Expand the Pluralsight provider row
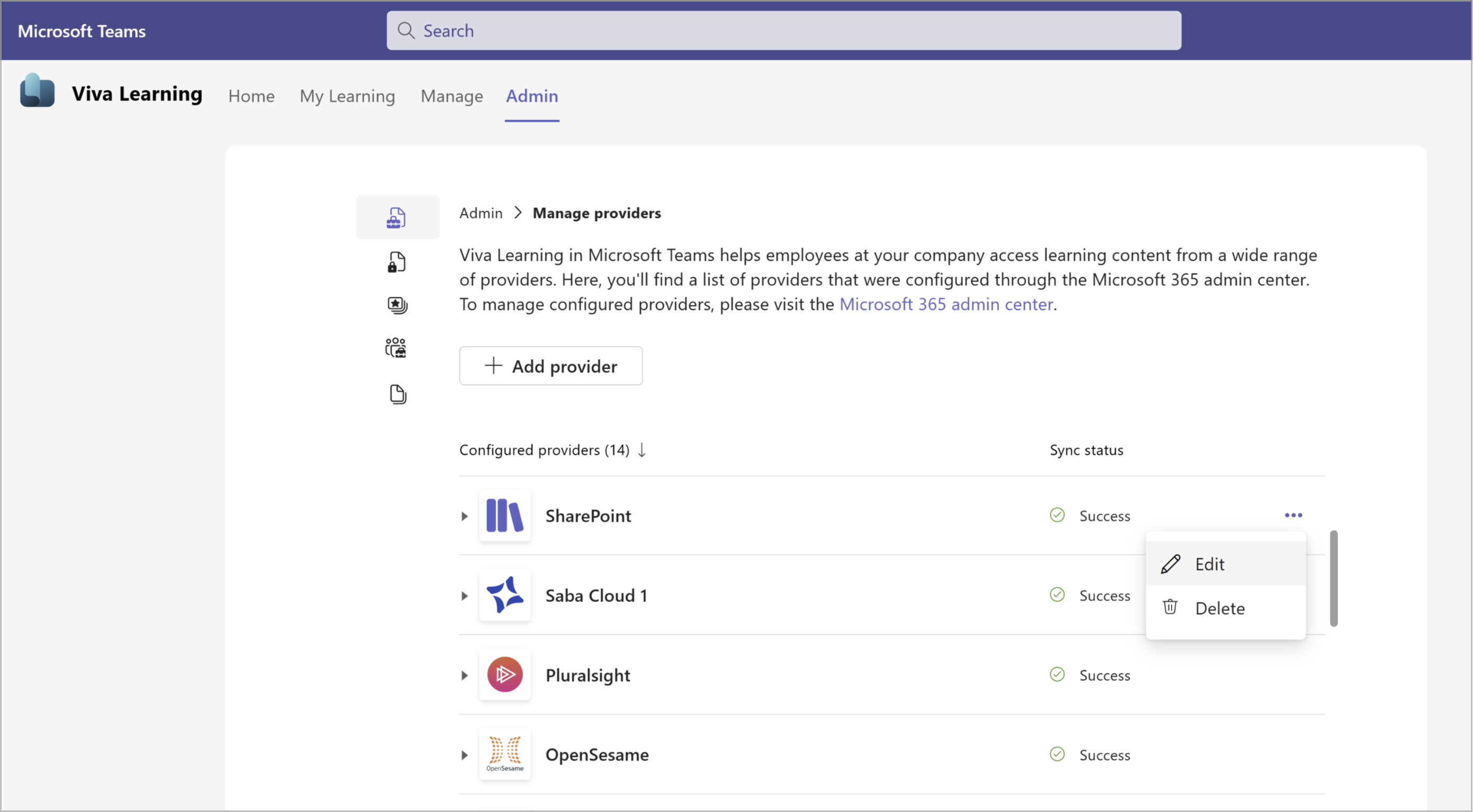Image resolution: width=1473 pixels, height=812 pixels. [465, 676]
